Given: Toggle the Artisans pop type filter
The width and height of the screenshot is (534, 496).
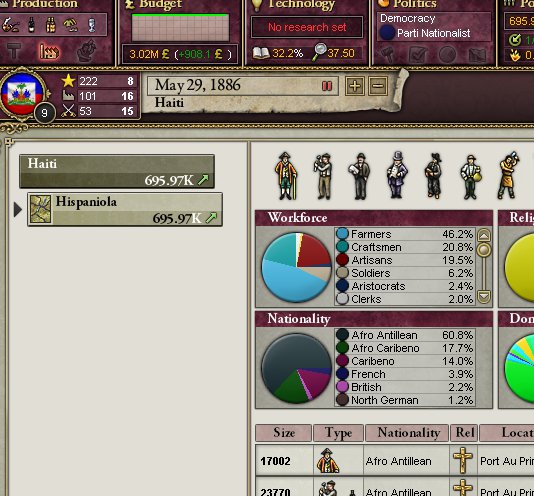Looking at the screenshot, I should [x=323, y=176].
